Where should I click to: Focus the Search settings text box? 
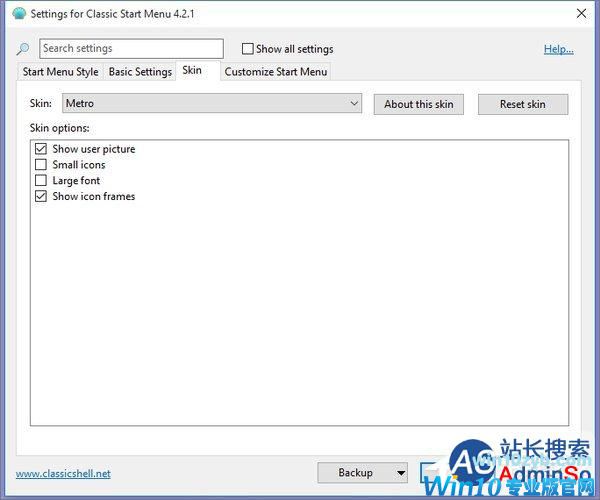131,49
